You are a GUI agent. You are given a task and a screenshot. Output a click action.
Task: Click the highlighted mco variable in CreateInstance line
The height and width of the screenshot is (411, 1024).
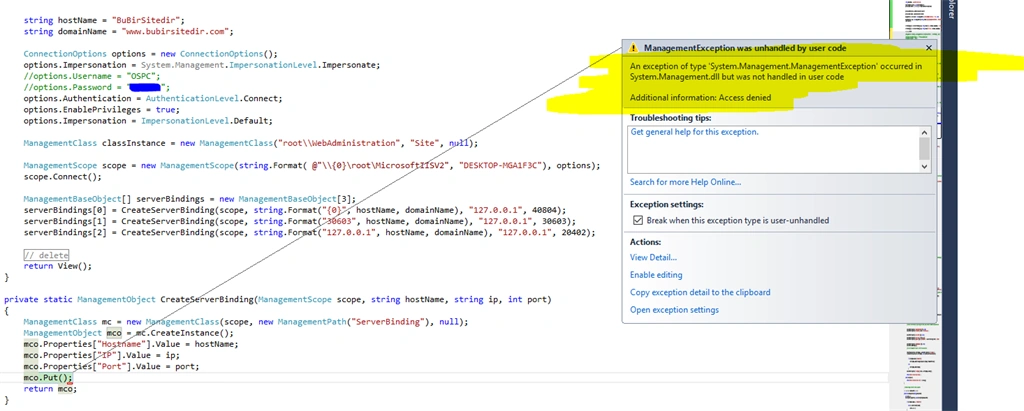tap(114, 333)
